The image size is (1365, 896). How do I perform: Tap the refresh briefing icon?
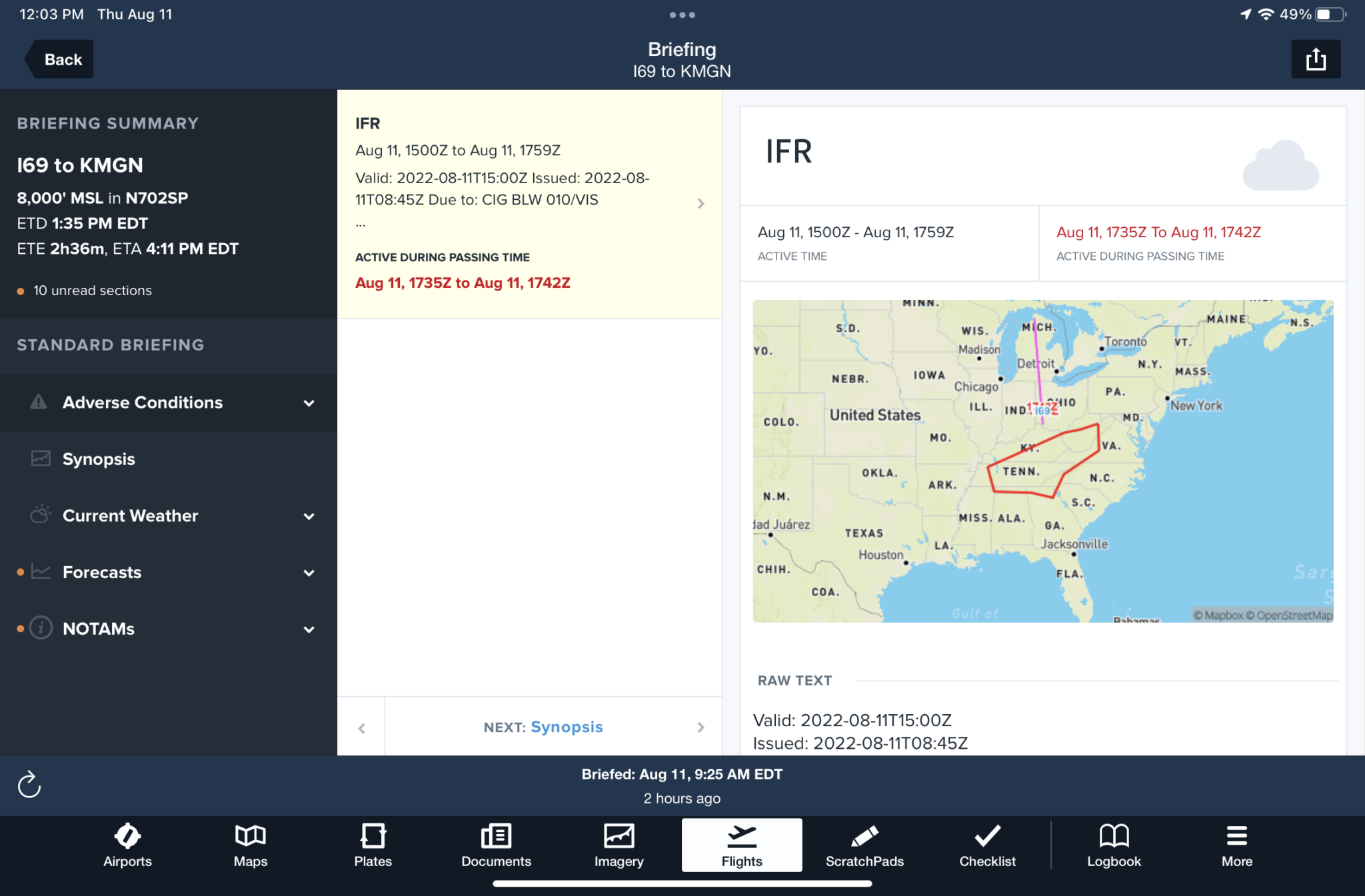(29, 785)
